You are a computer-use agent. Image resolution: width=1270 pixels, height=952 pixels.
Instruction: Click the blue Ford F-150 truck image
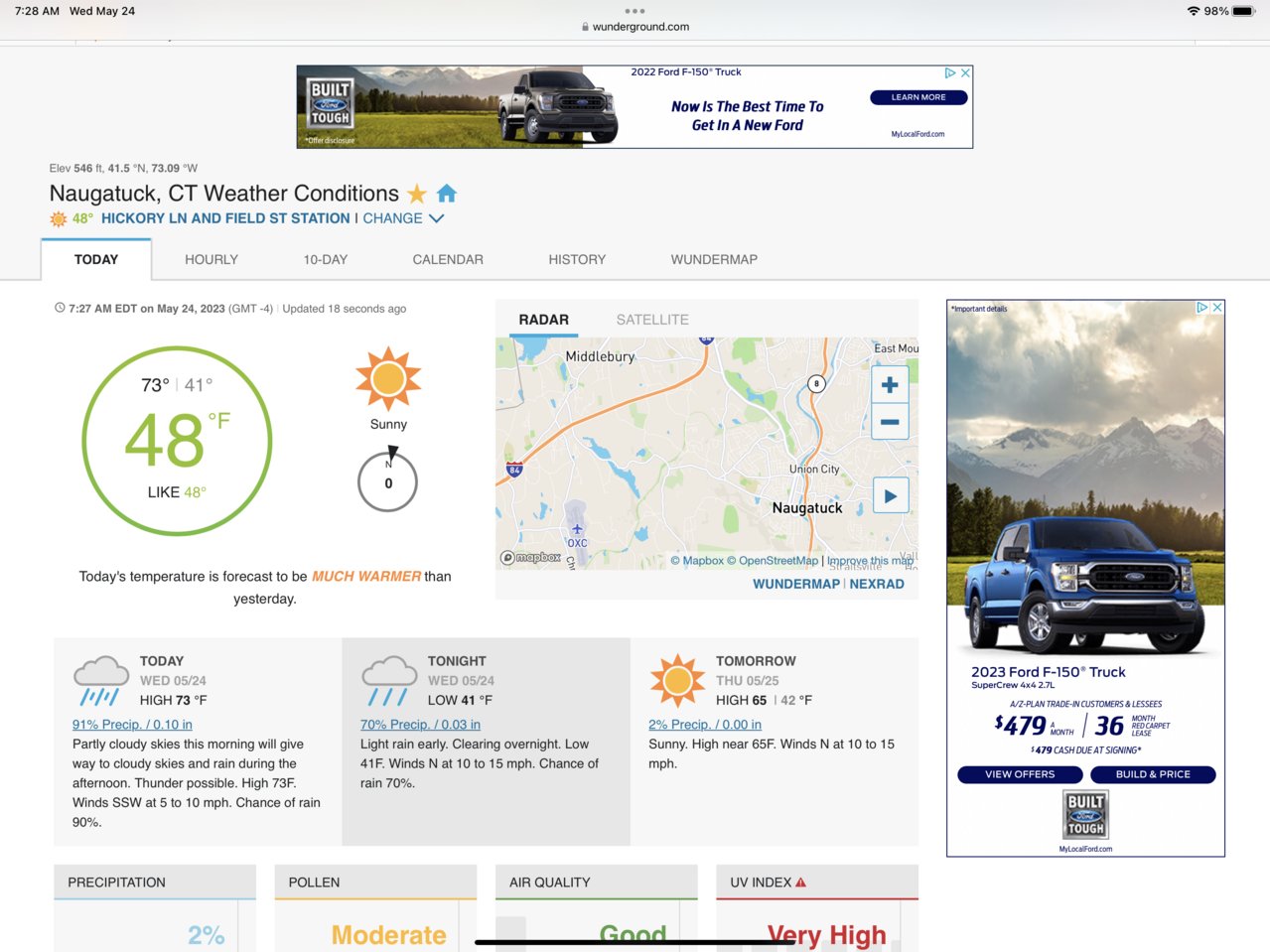pos(1084,584)
